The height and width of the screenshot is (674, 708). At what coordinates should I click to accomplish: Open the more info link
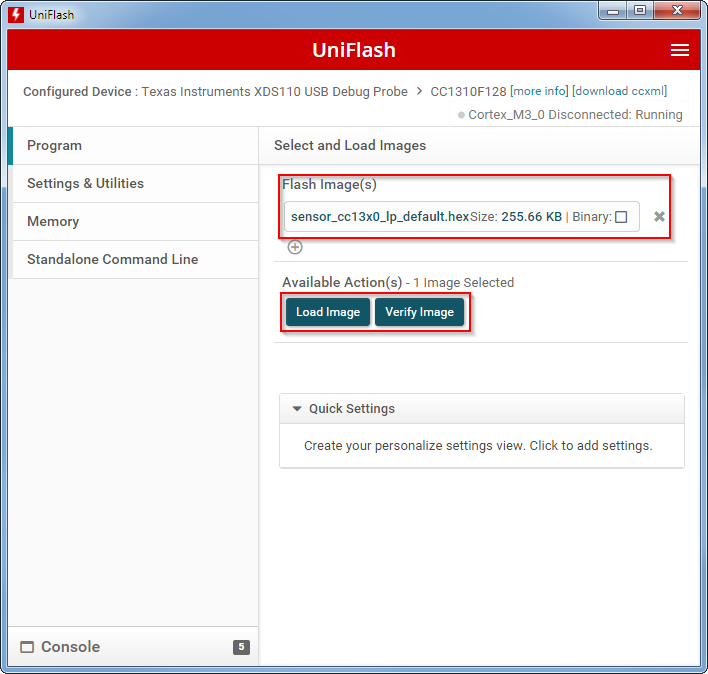pos(539,92)
